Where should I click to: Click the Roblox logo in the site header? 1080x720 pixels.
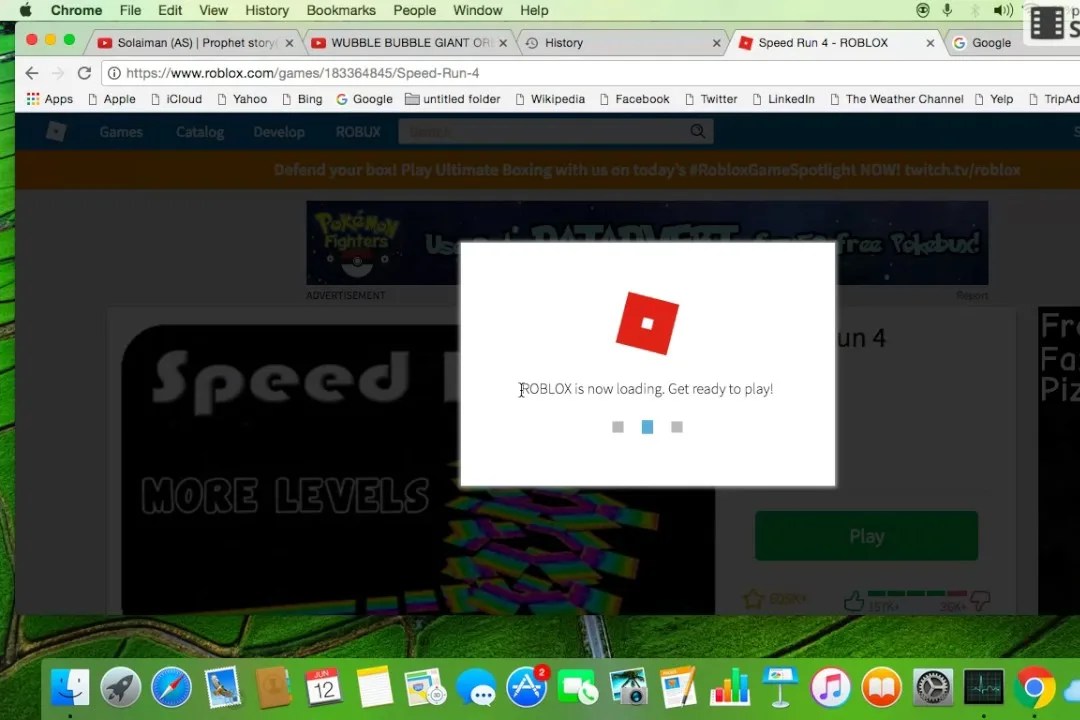pos(56,132)
